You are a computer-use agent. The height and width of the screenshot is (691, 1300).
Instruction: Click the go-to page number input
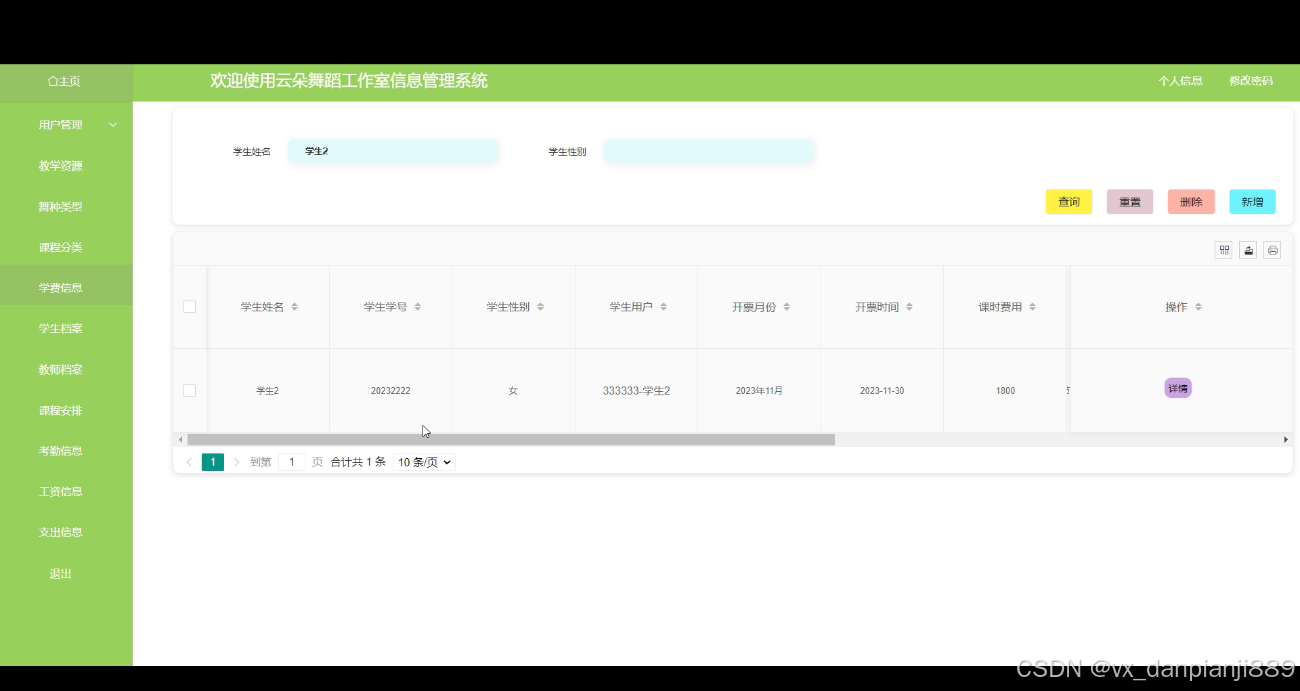291,462
